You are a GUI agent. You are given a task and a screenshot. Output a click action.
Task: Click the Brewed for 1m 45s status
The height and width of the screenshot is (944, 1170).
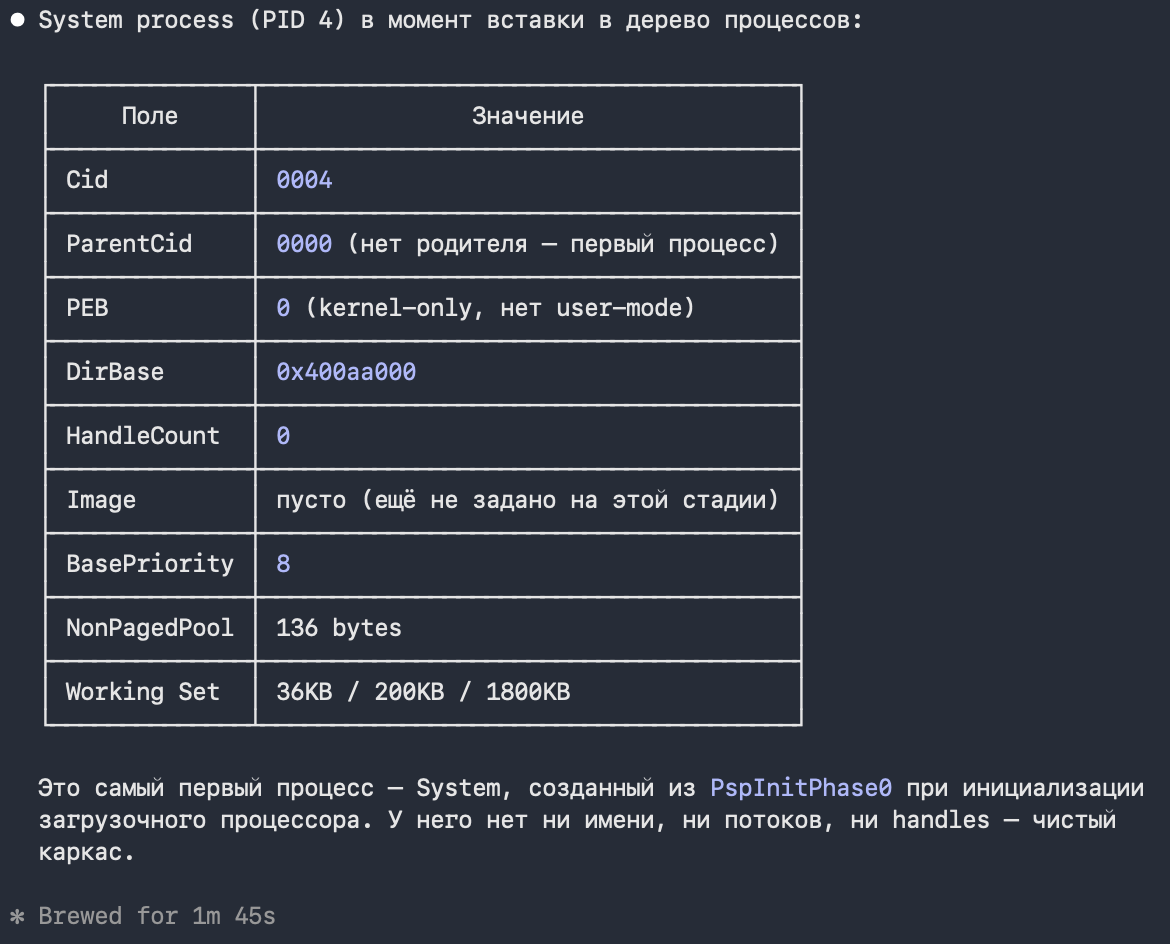pyautogui.click(x=157, y=916)
